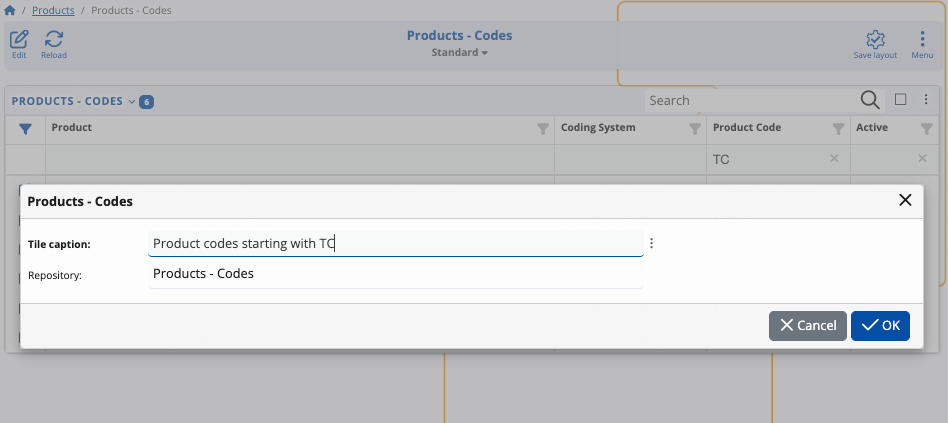This screenshot has height=423, width=948.
Task: Open Product column filter icon
Action: click(543, 128)
